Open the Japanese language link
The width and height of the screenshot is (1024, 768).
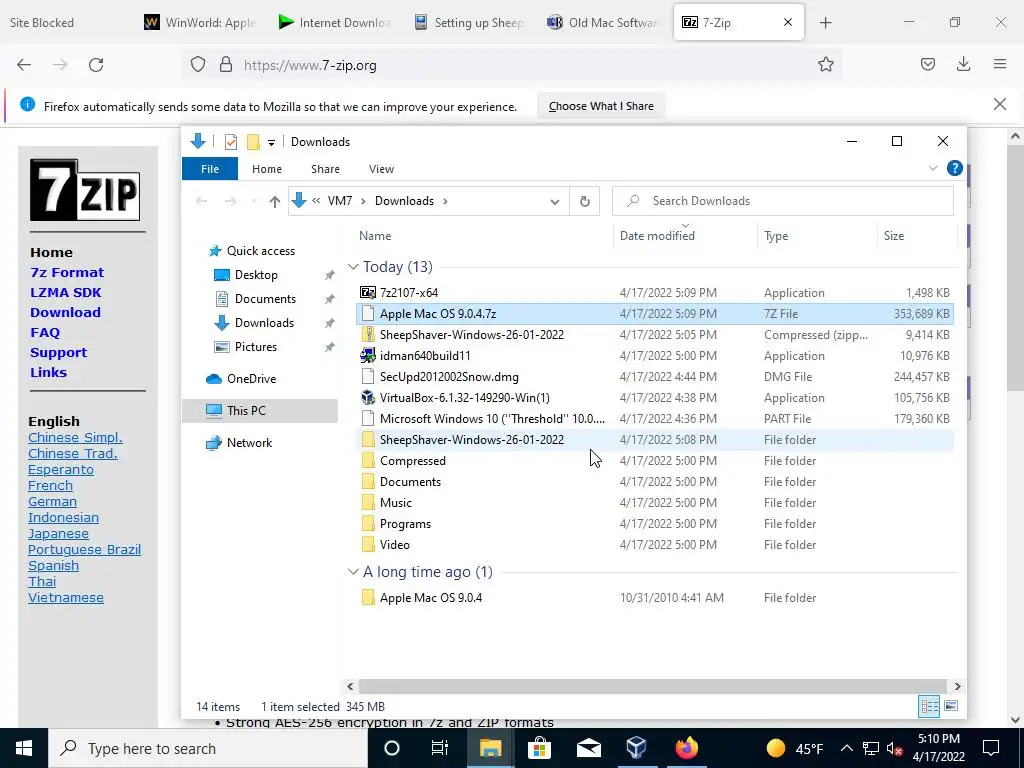click(58, 534)
